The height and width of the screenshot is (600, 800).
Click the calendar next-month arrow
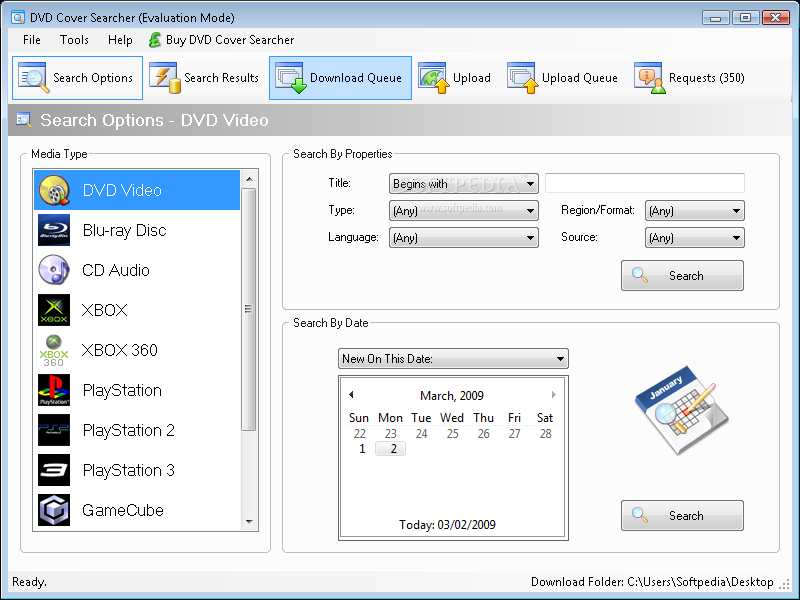point(554,394)
